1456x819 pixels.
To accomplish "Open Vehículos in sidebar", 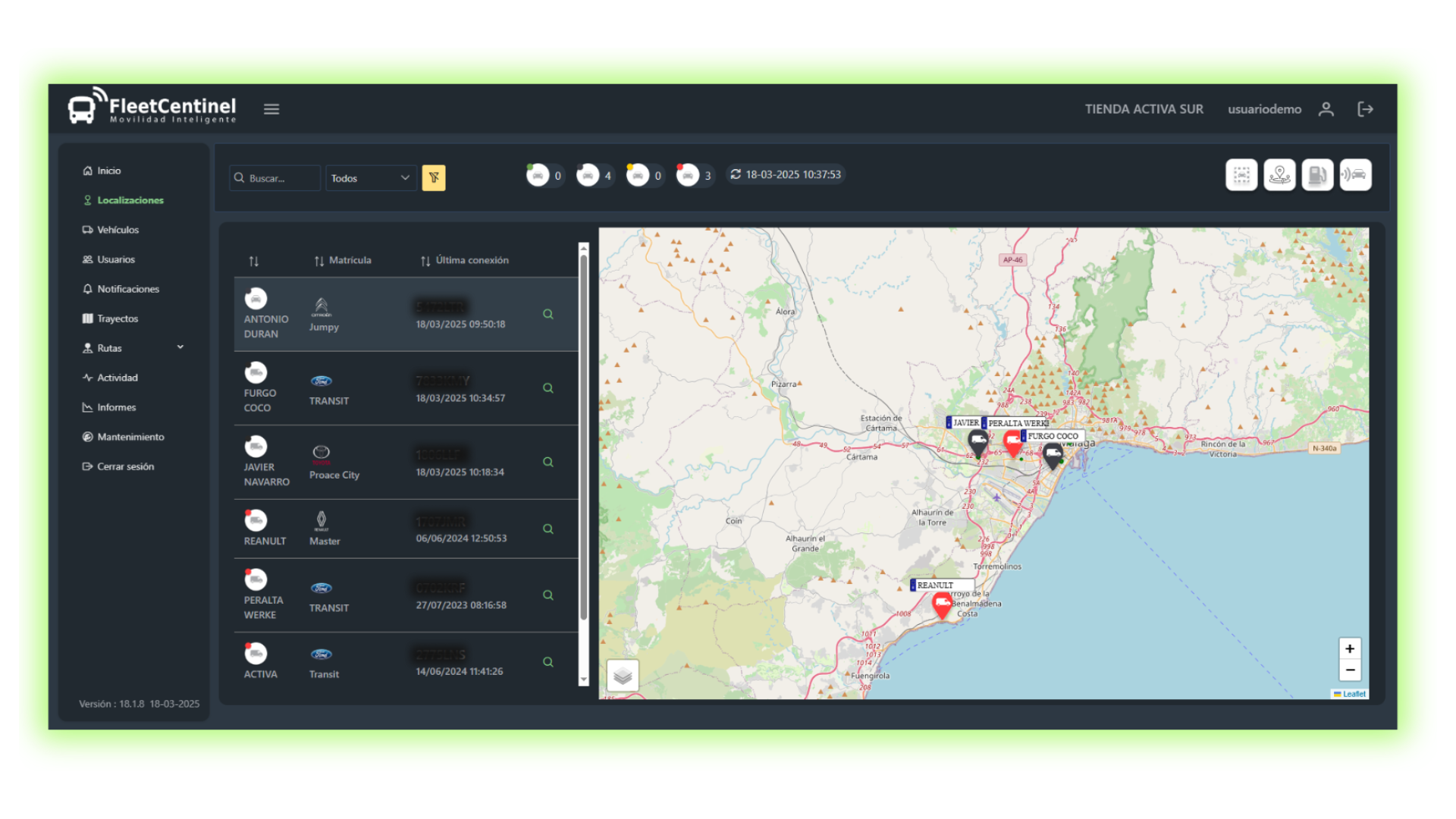I will (111, 230).
